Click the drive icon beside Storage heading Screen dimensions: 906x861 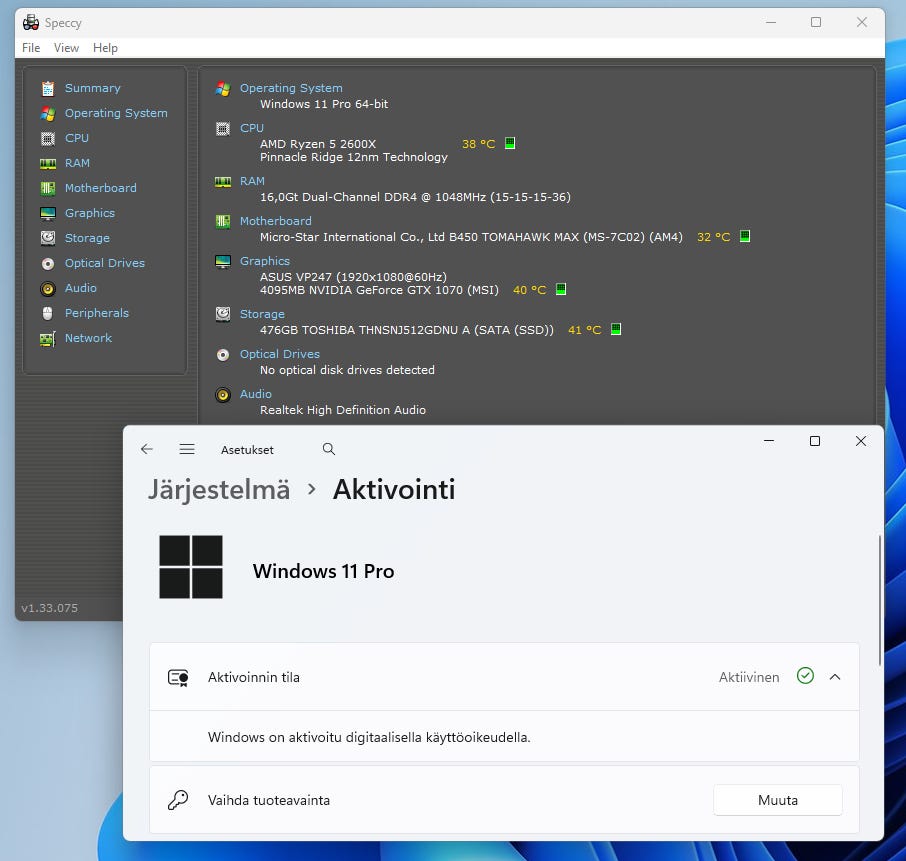point(223,314)
